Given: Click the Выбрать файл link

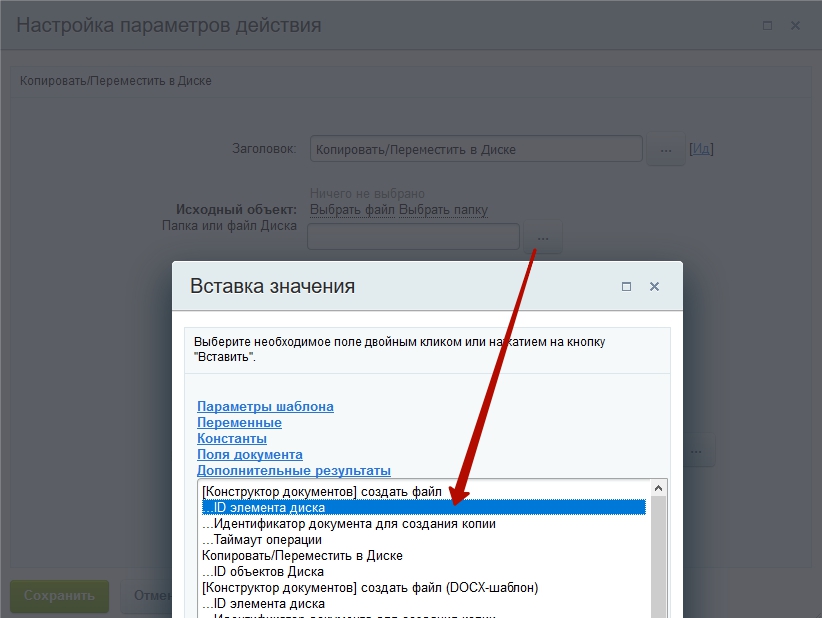Looking at the screenshot, I should (x=352, y=210).
